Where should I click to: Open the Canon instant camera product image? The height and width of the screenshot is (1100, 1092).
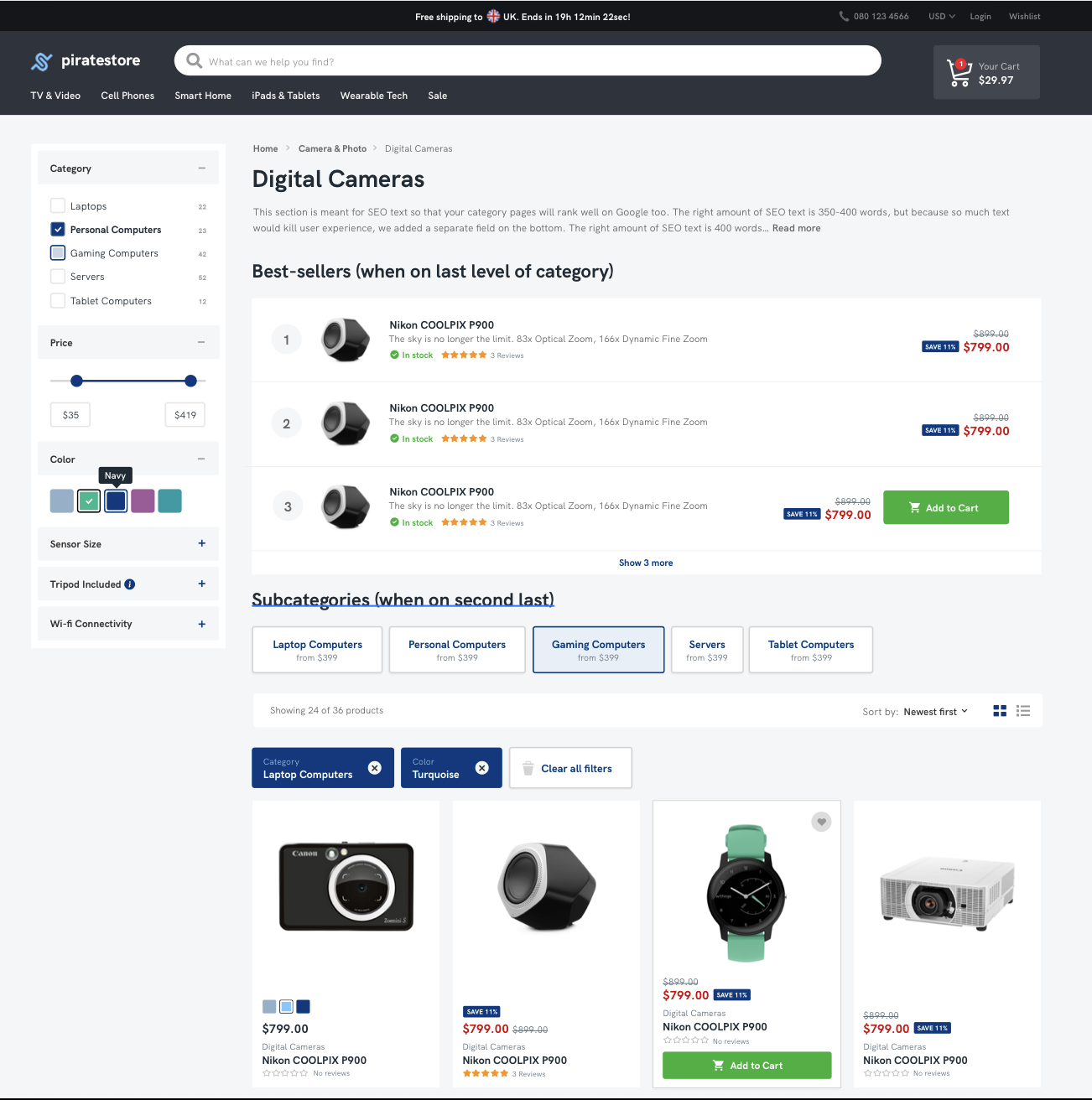(346, 887)
